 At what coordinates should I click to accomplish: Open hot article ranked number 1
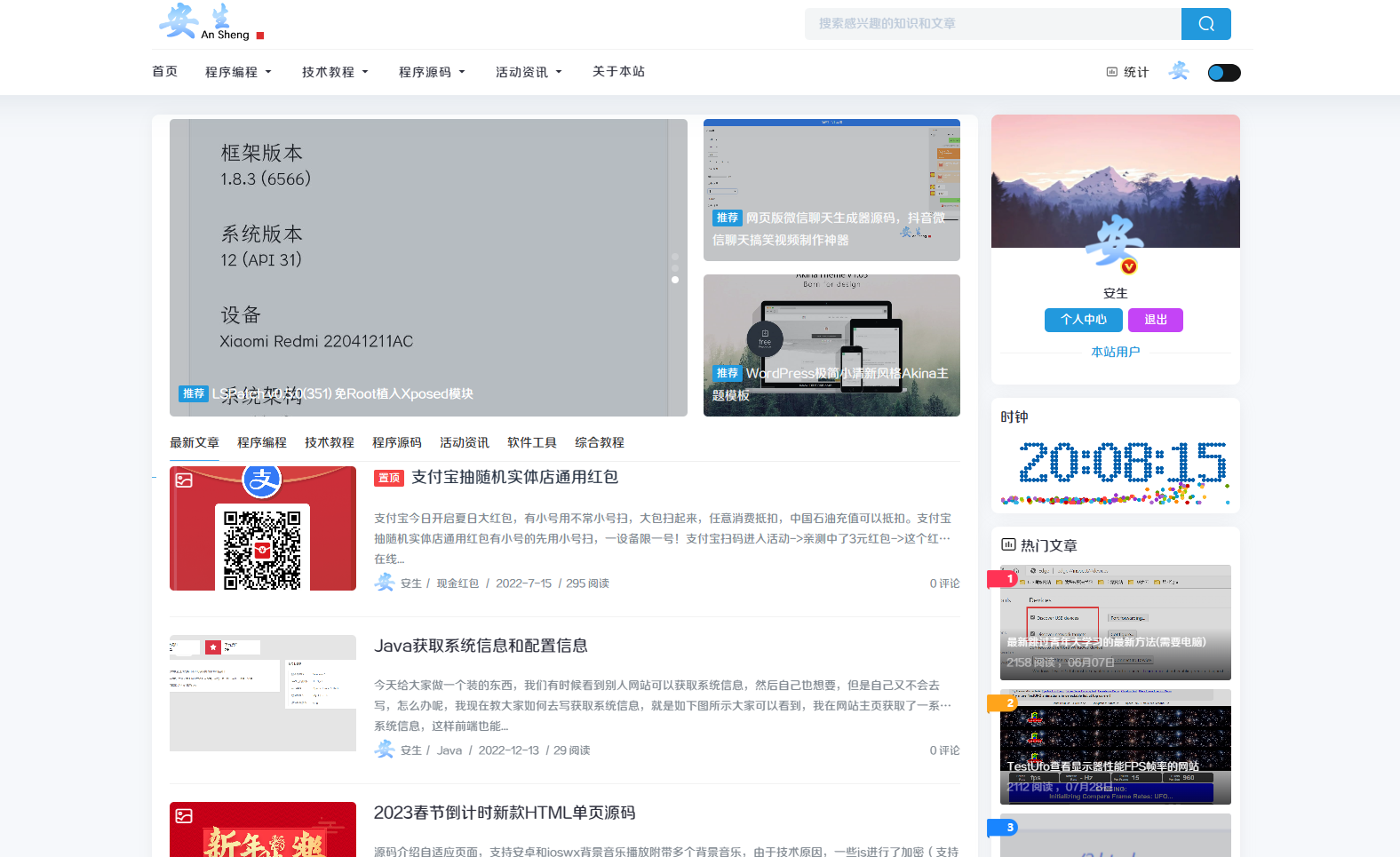pos(1116,623)
